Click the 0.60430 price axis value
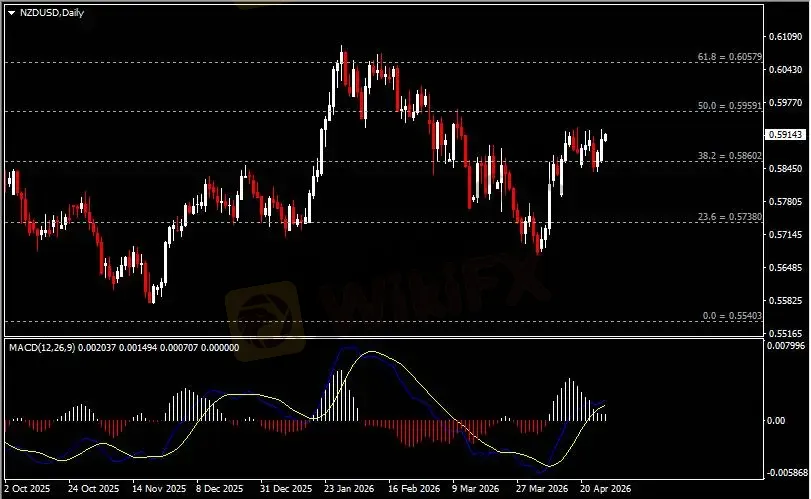The height and width of the screenshot is (499, 811). 785,69
